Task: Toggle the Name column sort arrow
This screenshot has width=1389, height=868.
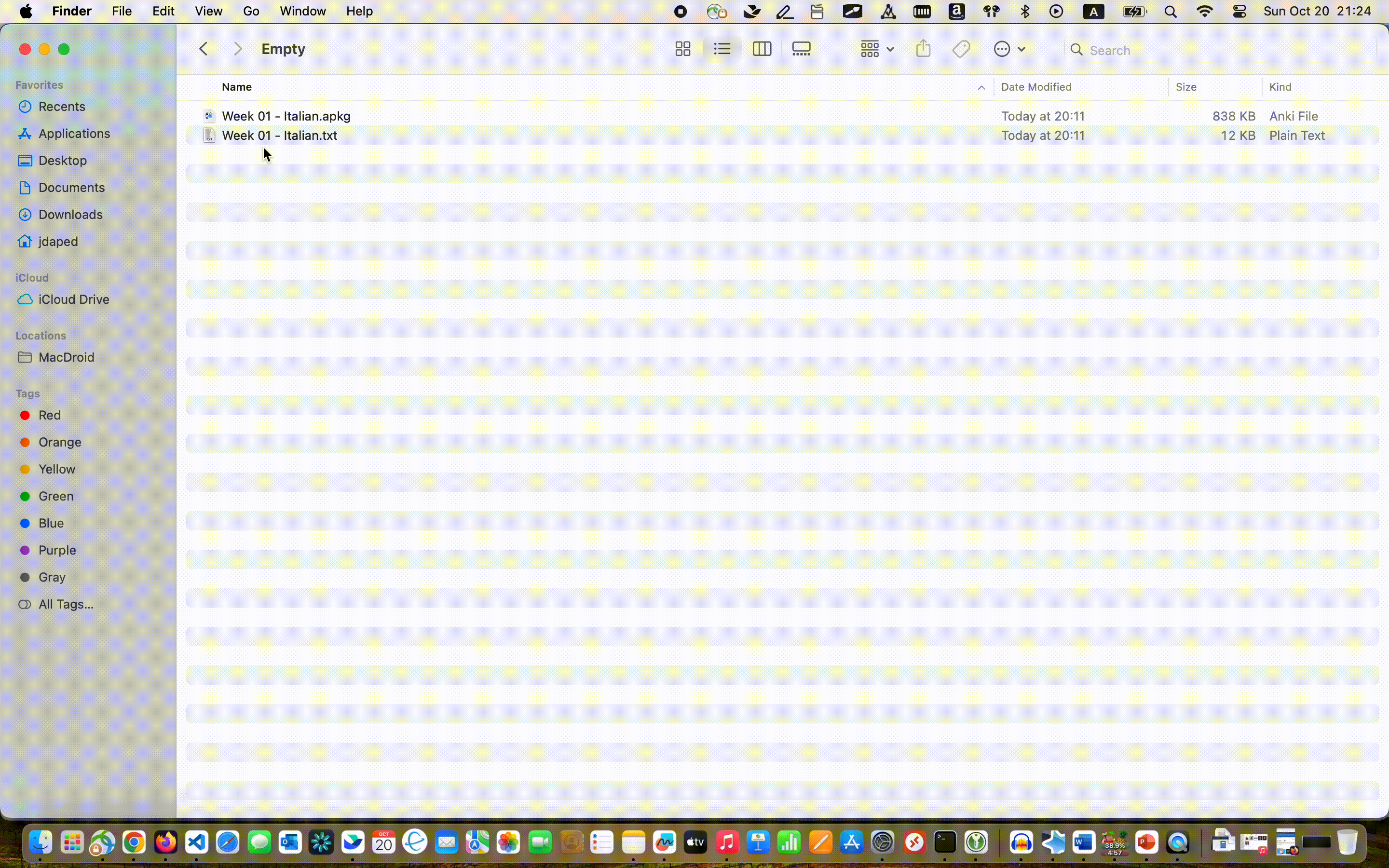Action: (x=981, y=88)
